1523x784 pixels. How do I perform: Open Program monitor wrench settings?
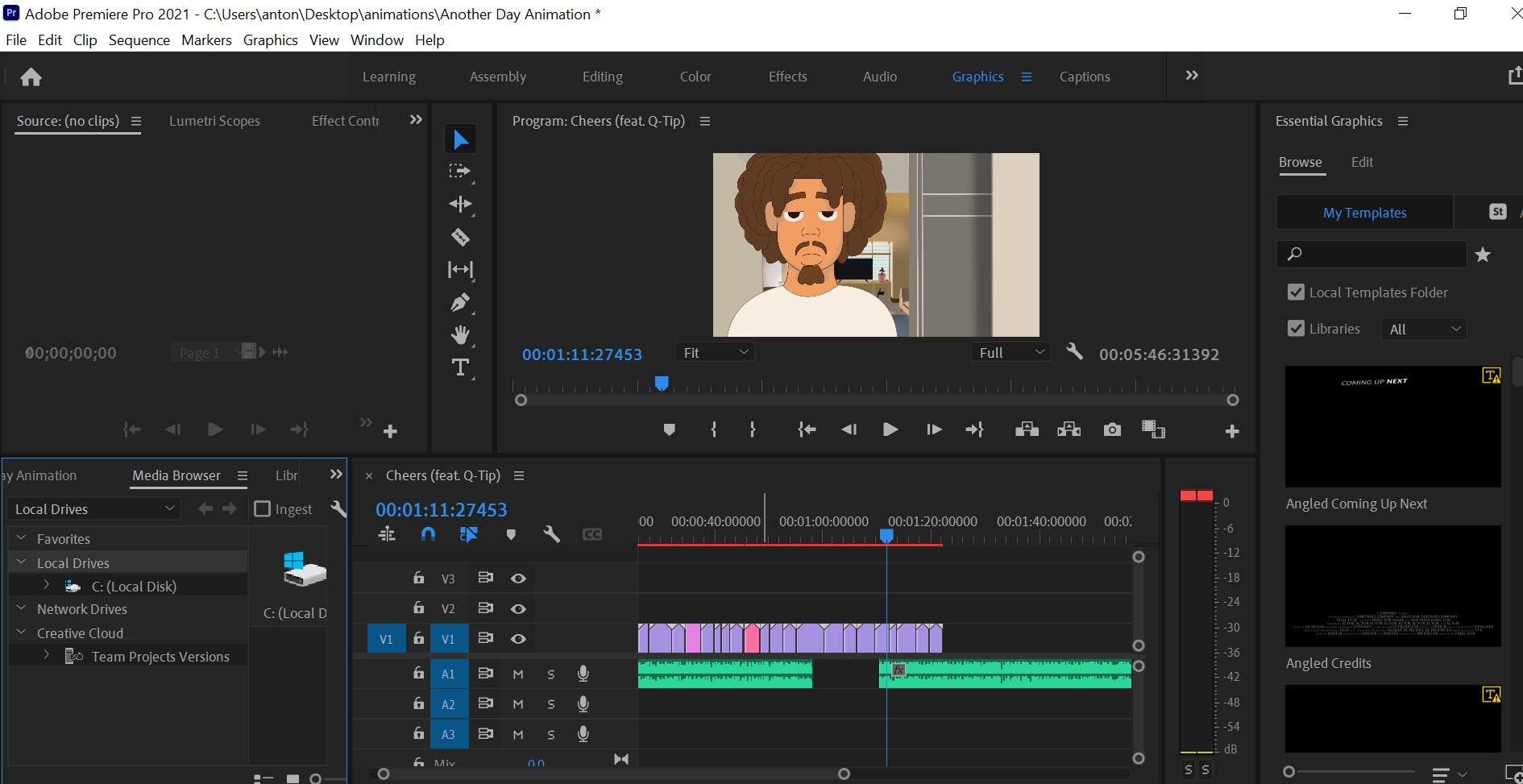[1074, 351]
